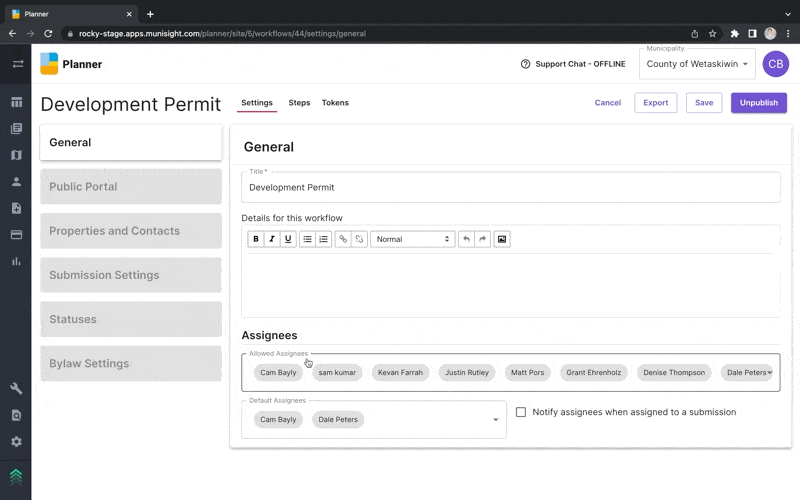Click the undo arrow in the editor toolbar

[x=466, y=239]
